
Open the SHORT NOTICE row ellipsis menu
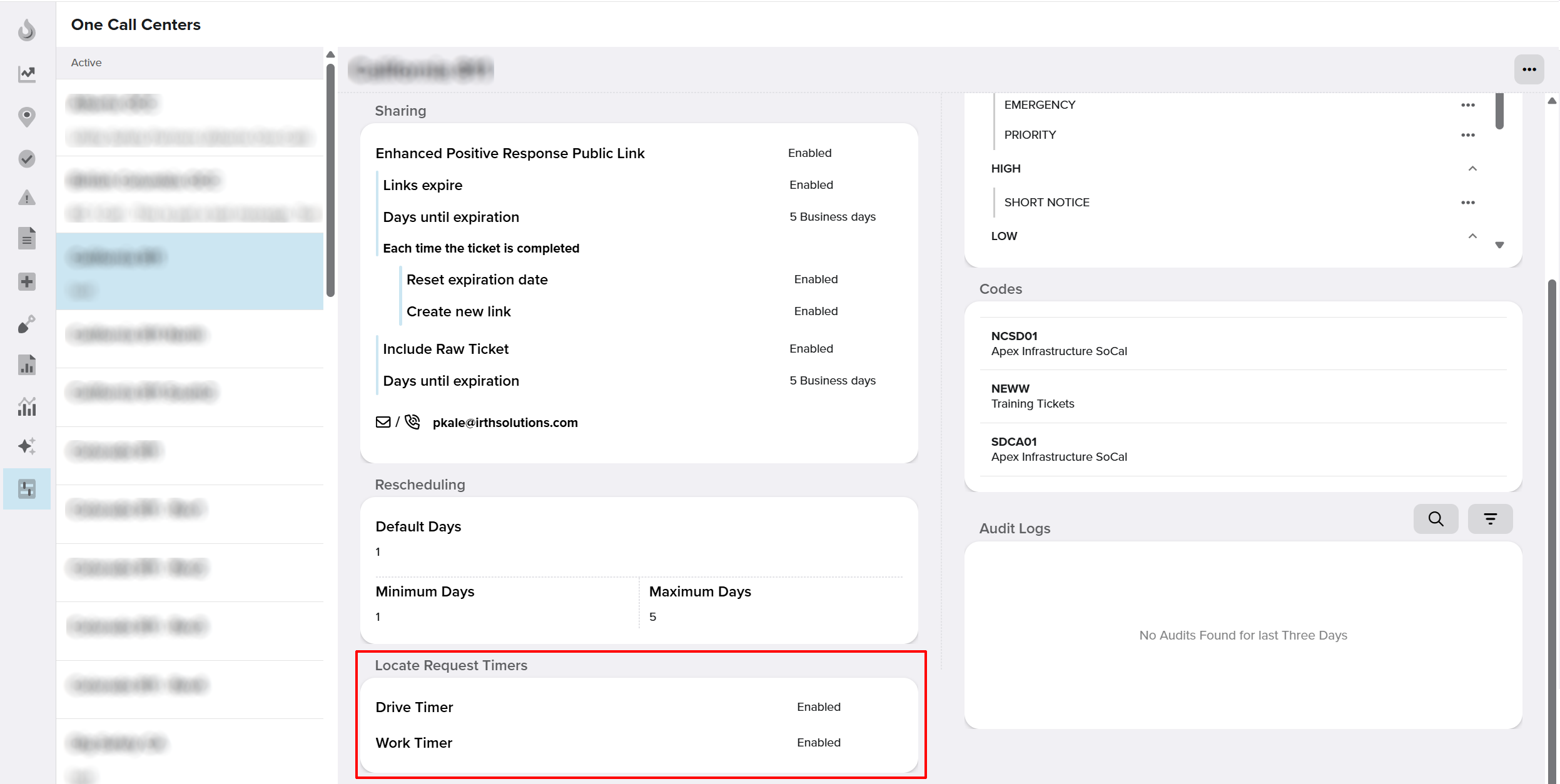[1467, 203]
